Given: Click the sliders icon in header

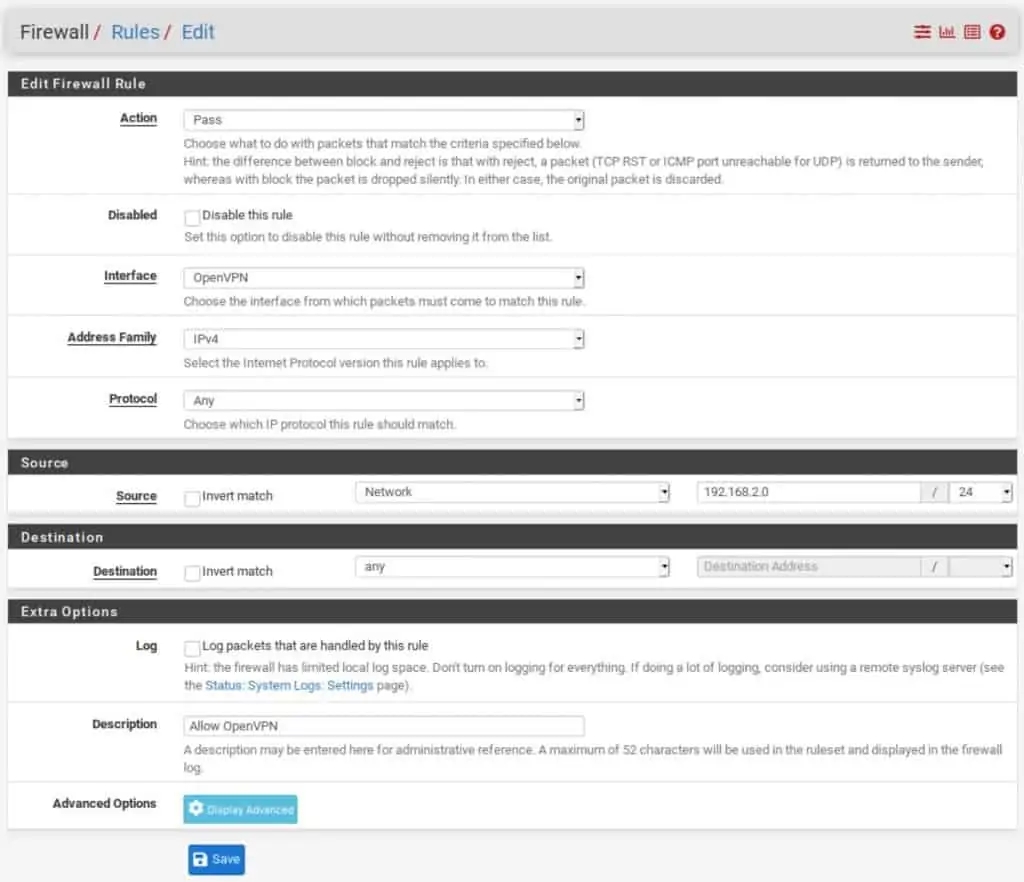Looking at the screenshot, I should click(921, 32).
